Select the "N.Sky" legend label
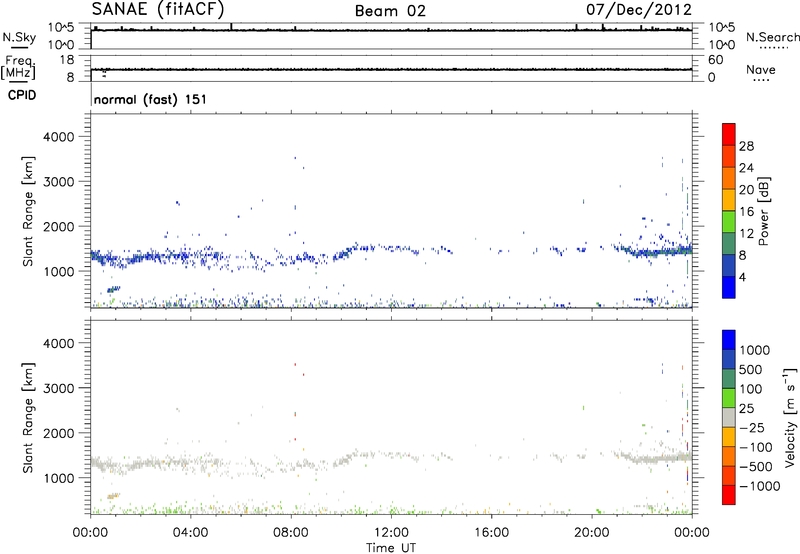Viewport: 800px width, 554px height. 19,38
